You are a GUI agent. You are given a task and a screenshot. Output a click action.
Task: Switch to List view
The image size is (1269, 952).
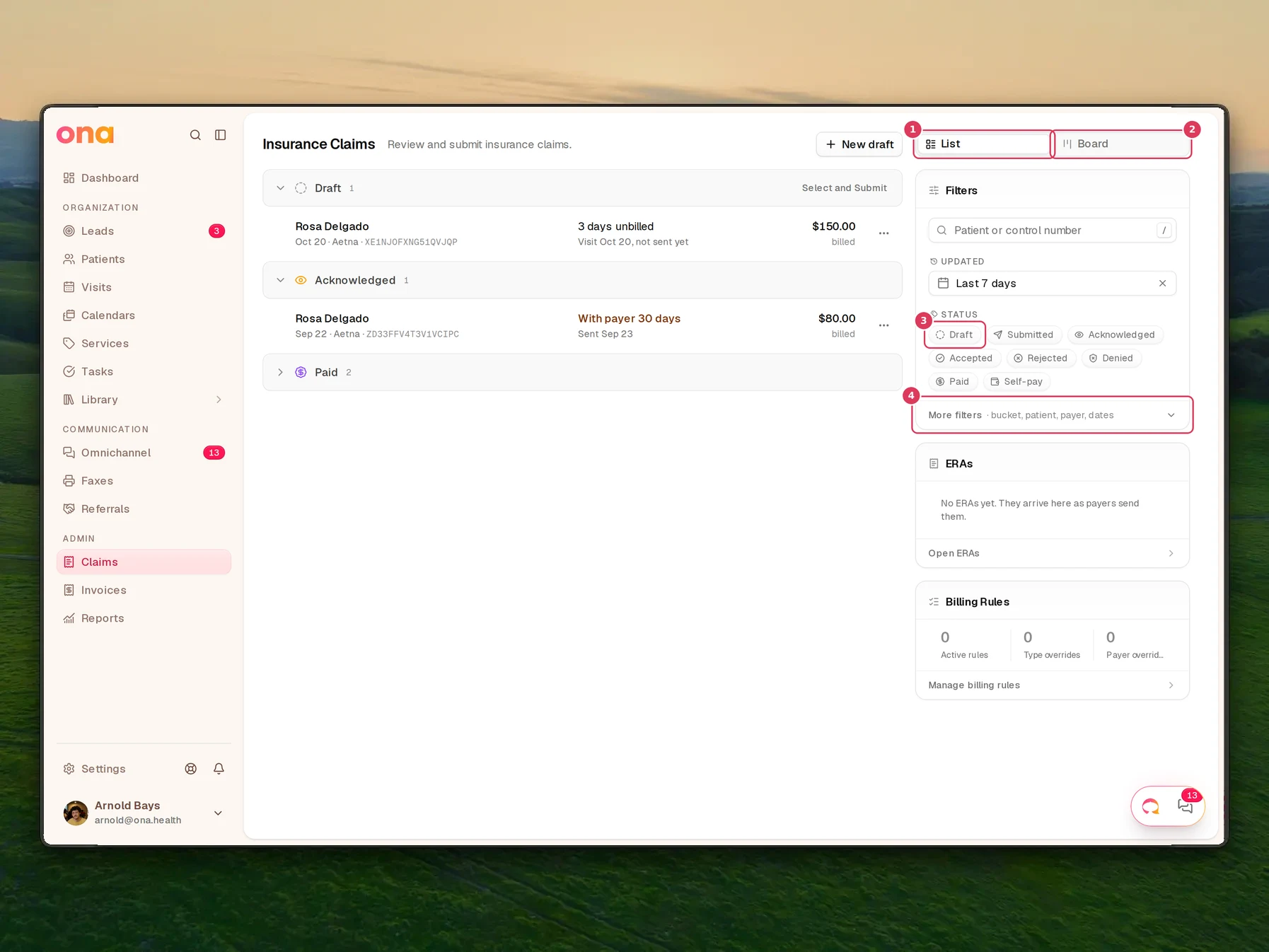[x=983, y=144]
